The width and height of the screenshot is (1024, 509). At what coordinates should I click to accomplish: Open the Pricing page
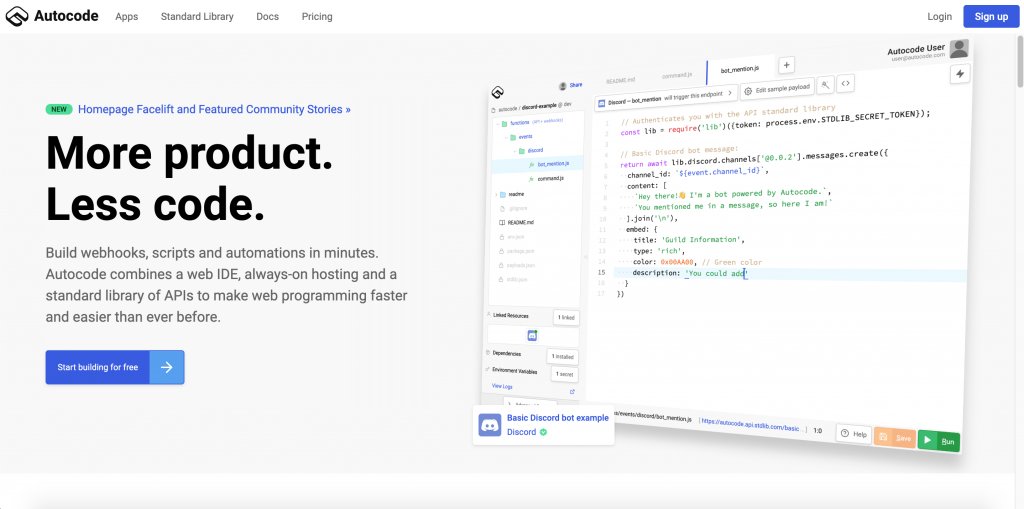click(317, 17)
